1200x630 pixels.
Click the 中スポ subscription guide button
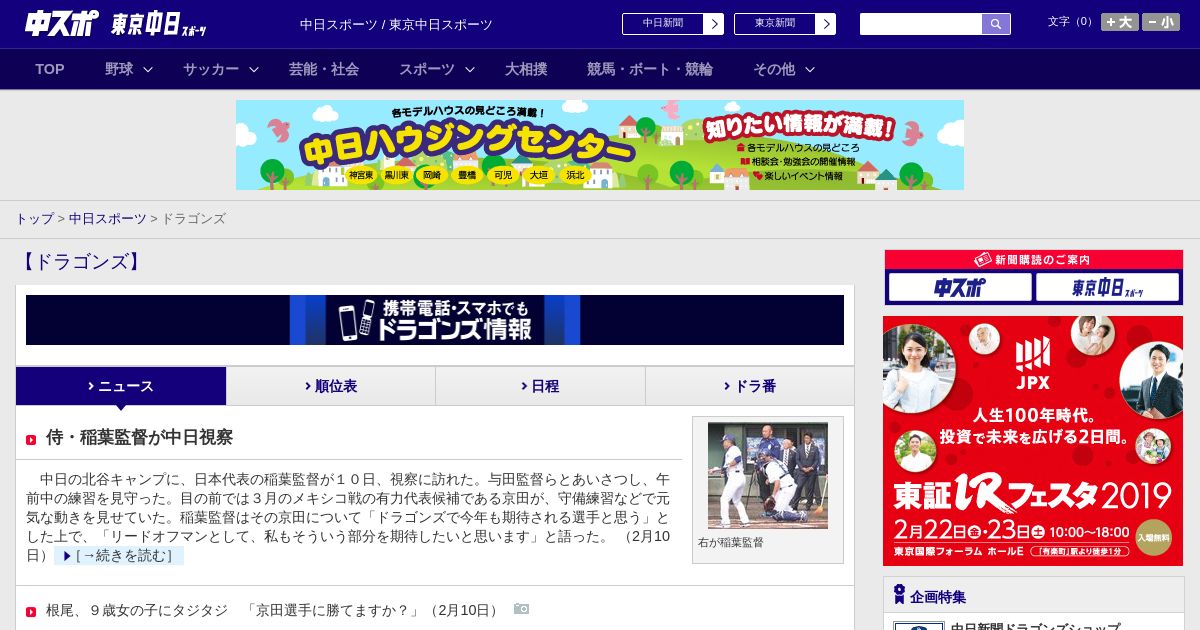click(960, 287)
